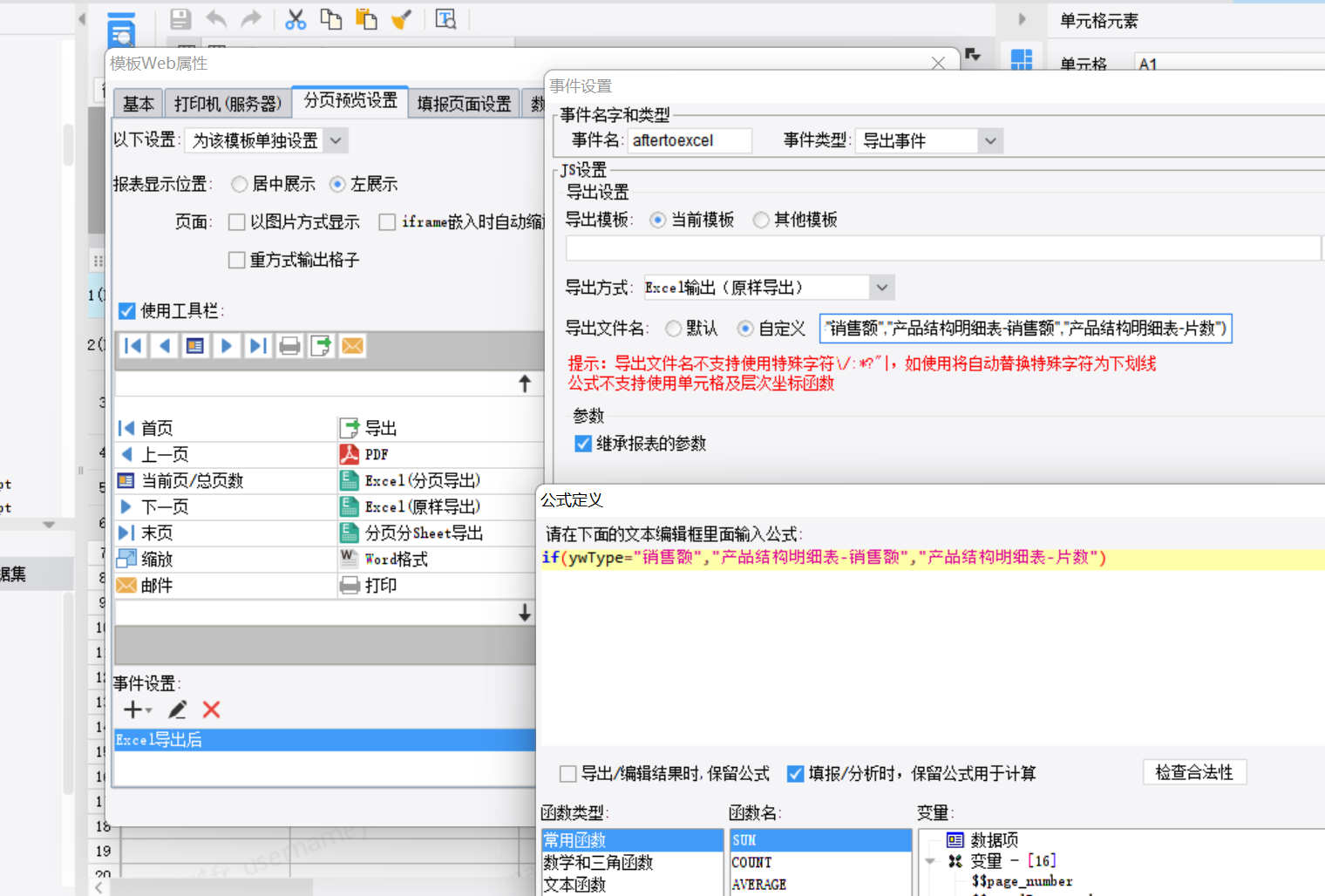
Task: Click the current page number preview icon
Action: pyautogui.click(x=195, y=346)
